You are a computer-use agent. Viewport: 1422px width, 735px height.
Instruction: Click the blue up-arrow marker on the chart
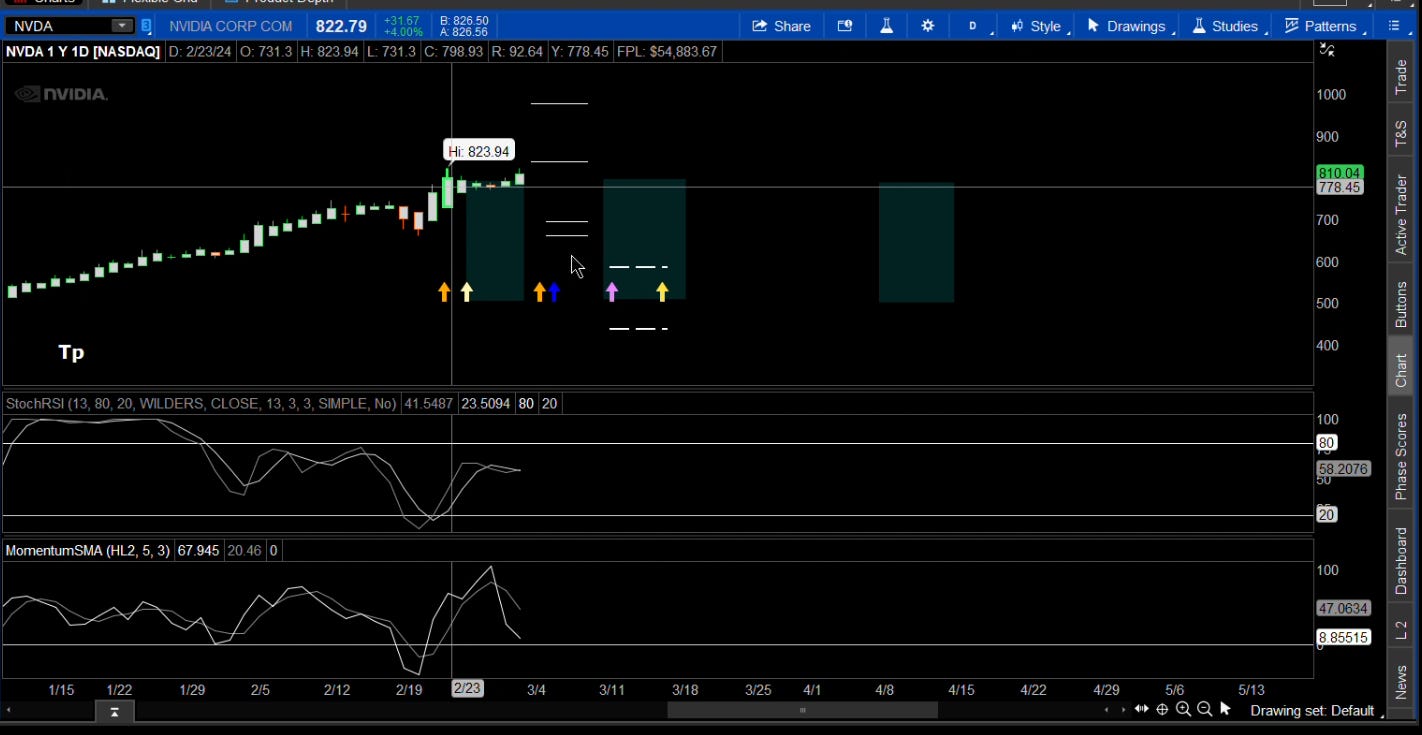[x=555, y=291]
